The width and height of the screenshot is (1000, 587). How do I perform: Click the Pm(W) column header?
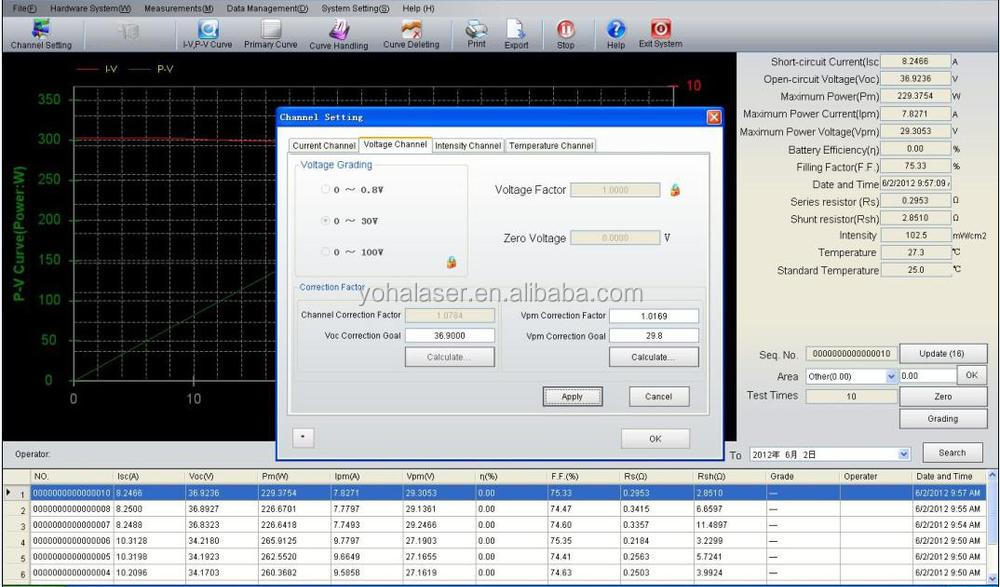(x=295, y=477)
